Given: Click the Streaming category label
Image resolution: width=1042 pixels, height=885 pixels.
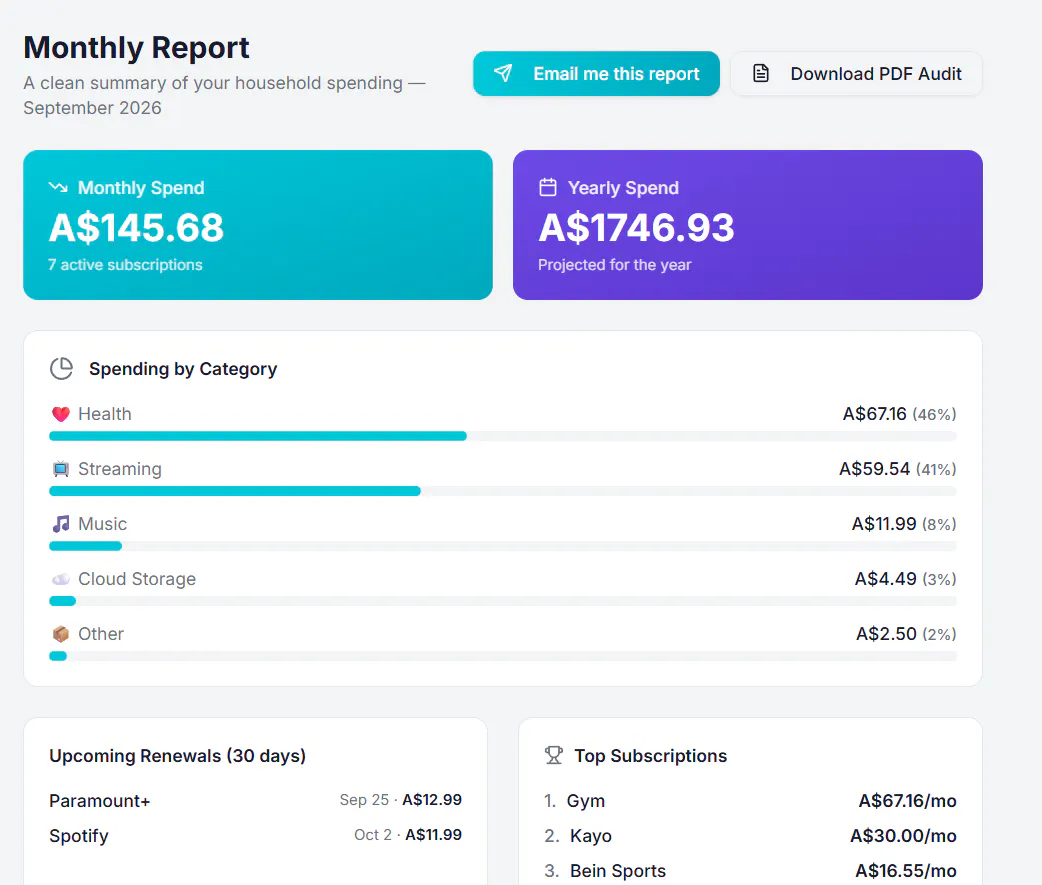Looking at the screenshot, I should (120, 469).
